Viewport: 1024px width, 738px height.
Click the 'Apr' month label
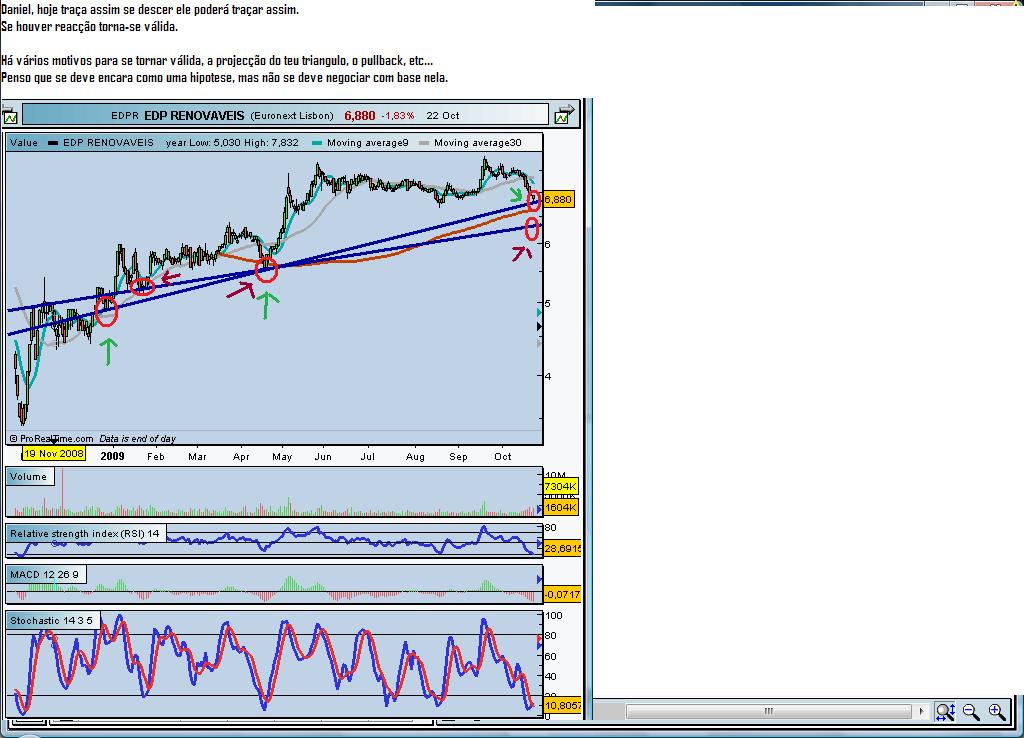(241, 457)
